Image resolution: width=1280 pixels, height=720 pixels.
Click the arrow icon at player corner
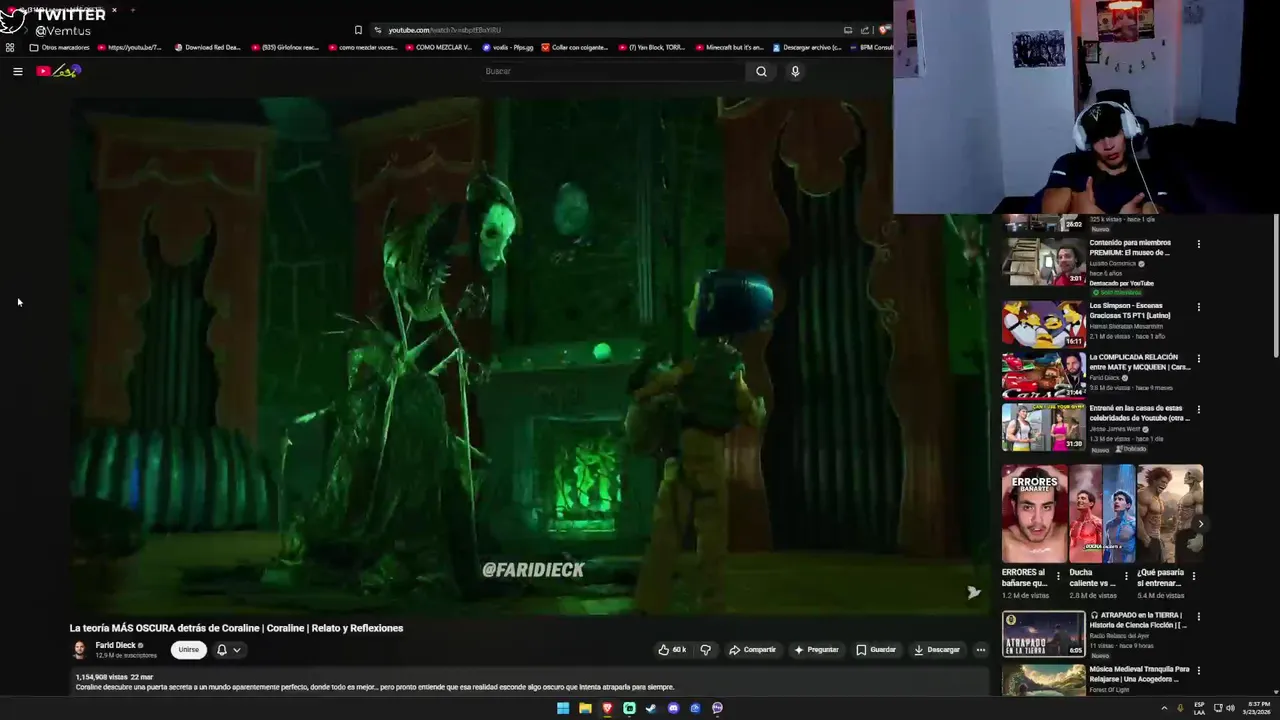(973, 592)
